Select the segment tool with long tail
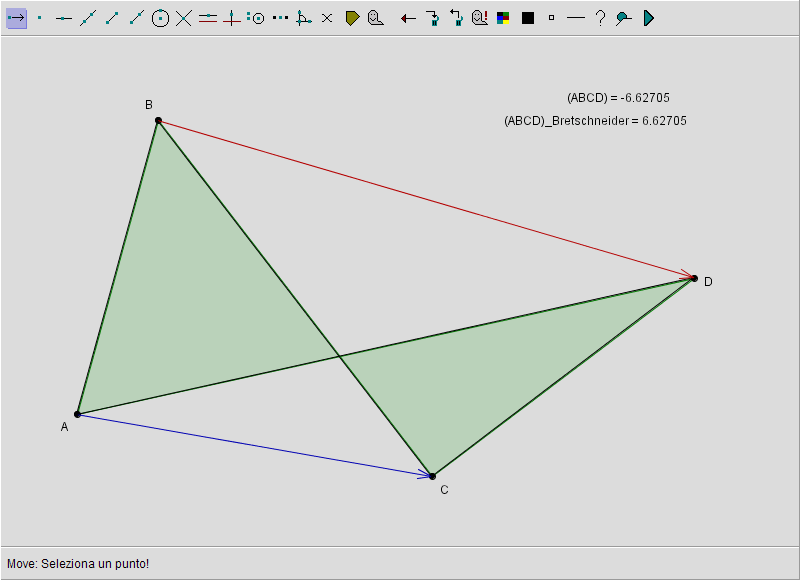This screenshot has width=800, height=580. [x=136, y=18]
